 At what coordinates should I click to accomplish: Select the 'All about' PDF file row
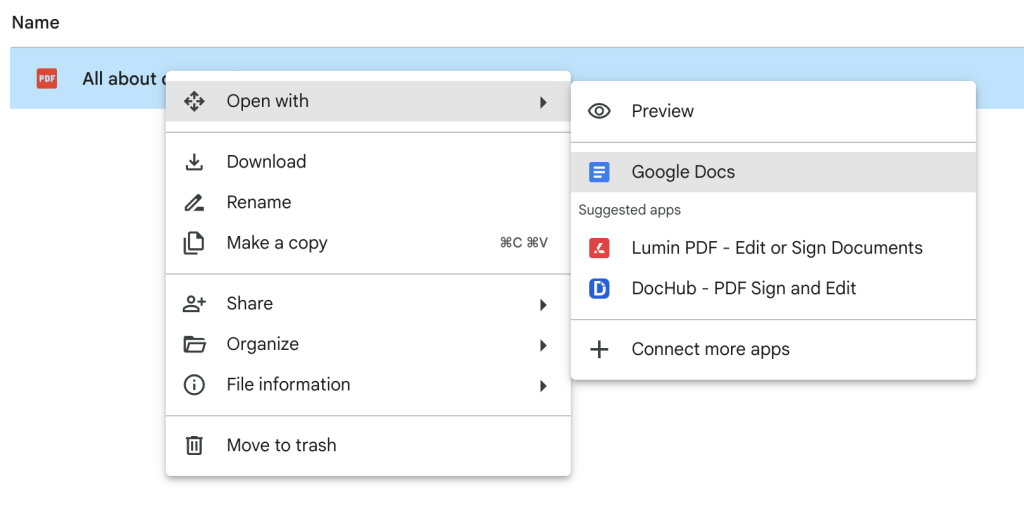pos(517,78)
